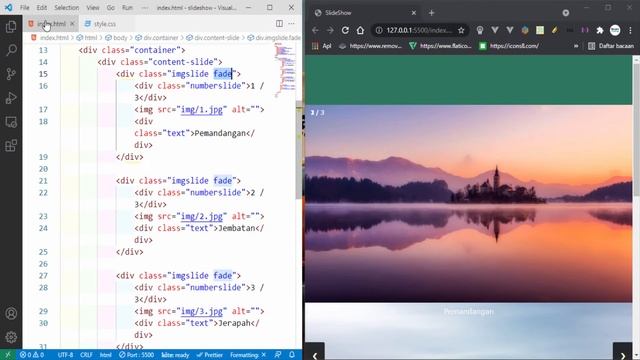Click the feedback icon in status bar
Viewport: 640px width, 360px height.
coord(278,355)
